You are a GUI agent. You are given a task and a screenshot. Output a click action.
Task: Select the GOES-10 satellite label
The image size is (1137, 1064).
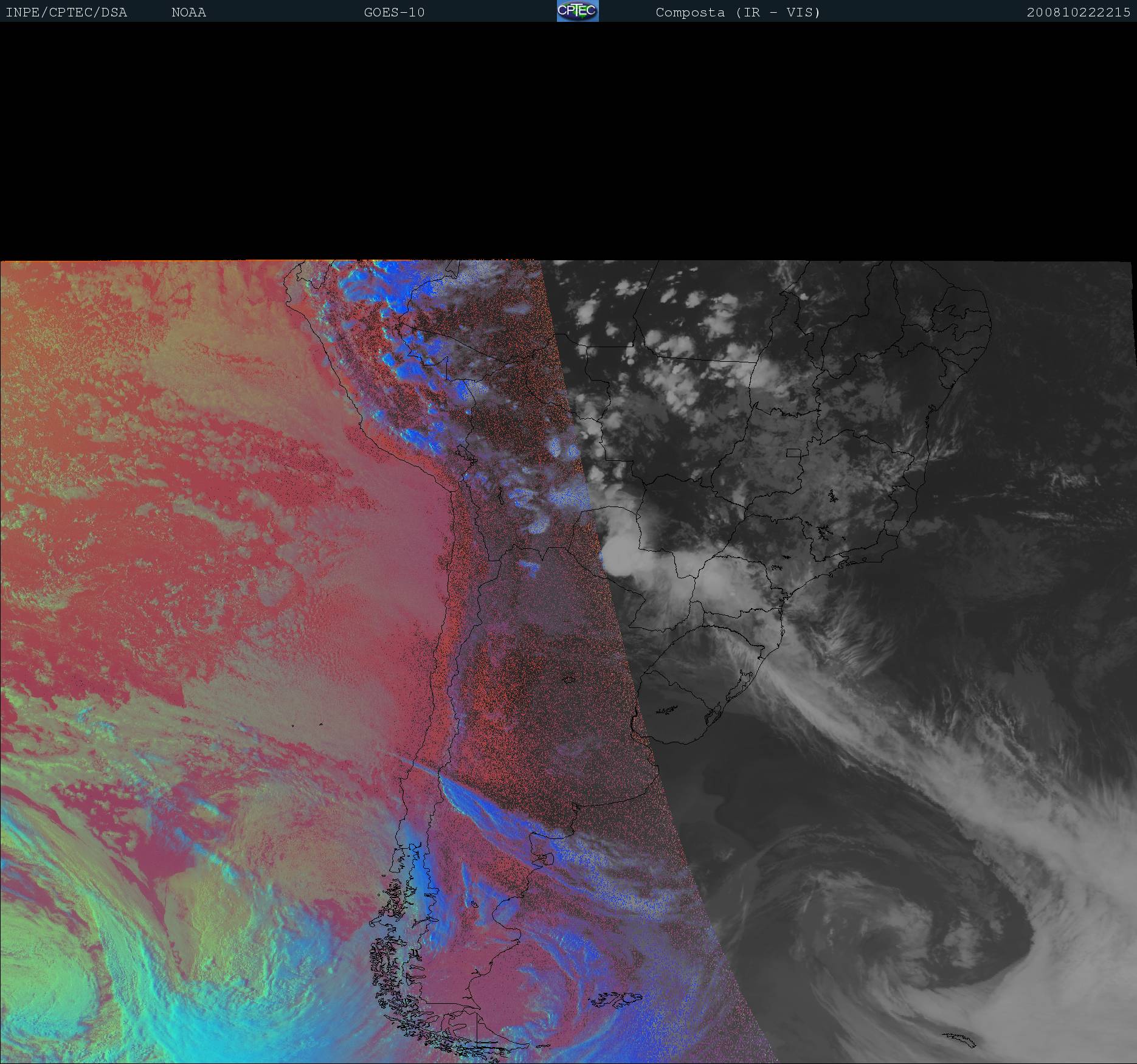coord(394,13)
